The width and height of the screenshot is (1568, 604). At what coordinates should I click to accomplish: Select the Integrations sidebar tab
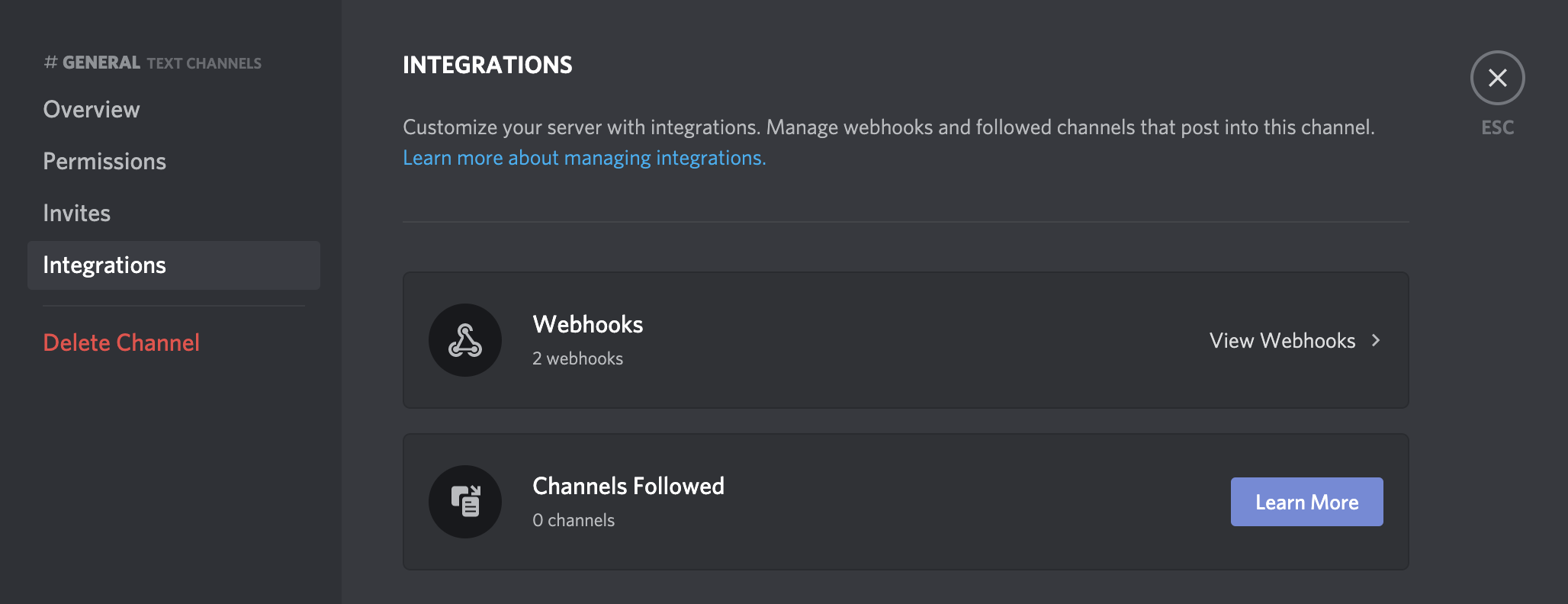tap(174, 265)
